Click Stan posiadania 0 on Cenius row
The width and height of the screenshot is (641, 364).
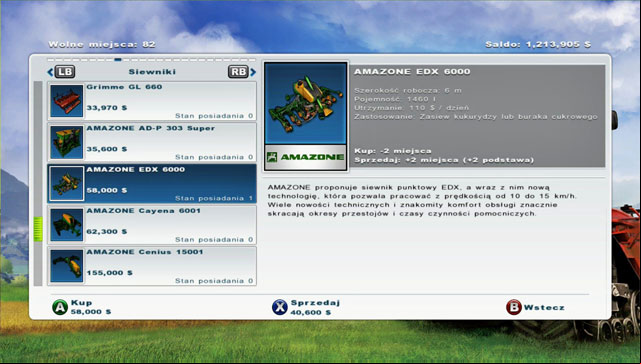click(214, 281)
